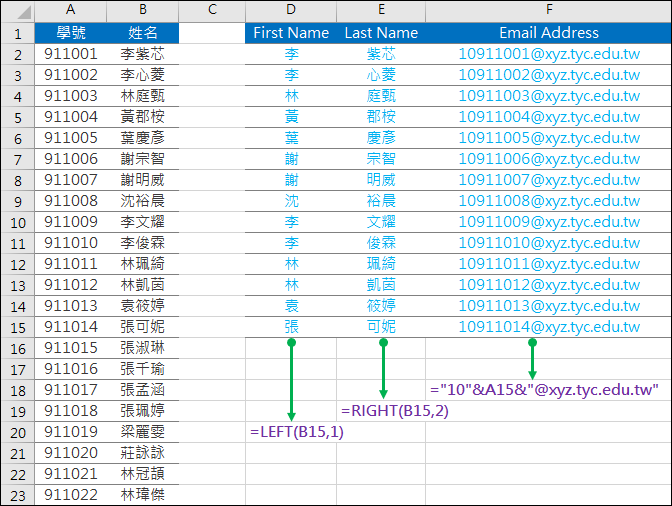Select the name cell 張可妮
Screen dimensions: 672x506
click(143, 327)
